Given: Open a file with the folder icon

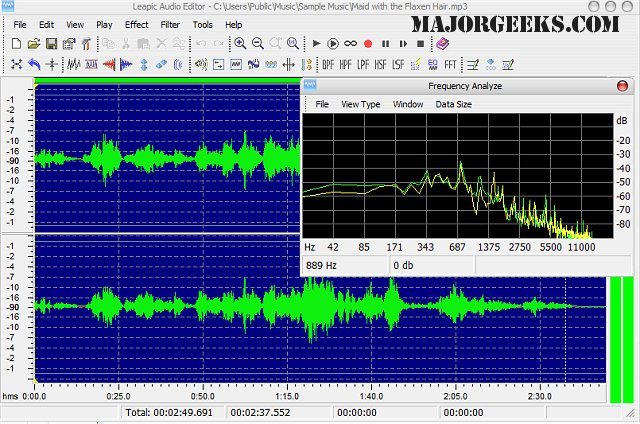Looking at the screenshot, I should (34, 44).
